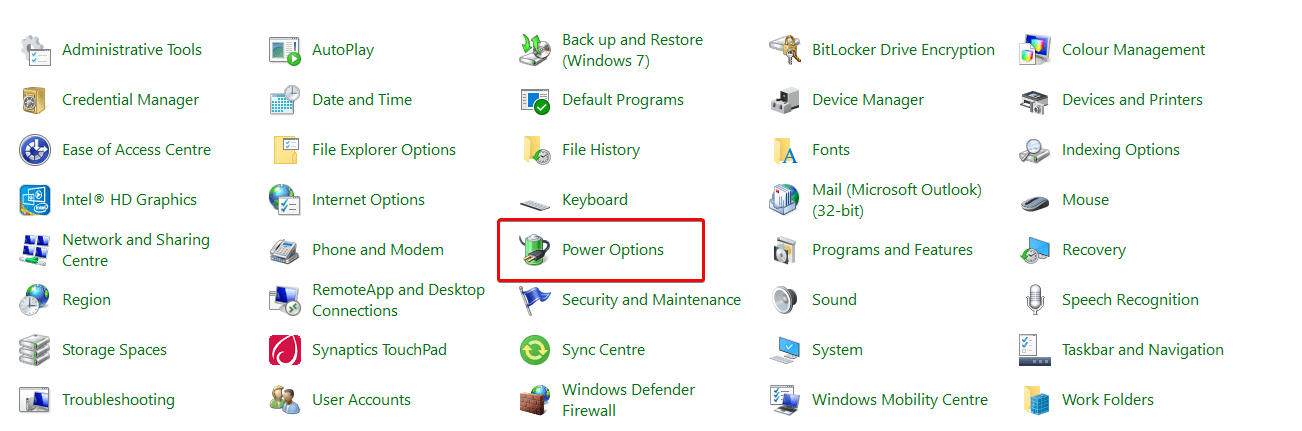
Task: Open Back up and Restore (Windows 7)
Action: (x=632, y=50)
